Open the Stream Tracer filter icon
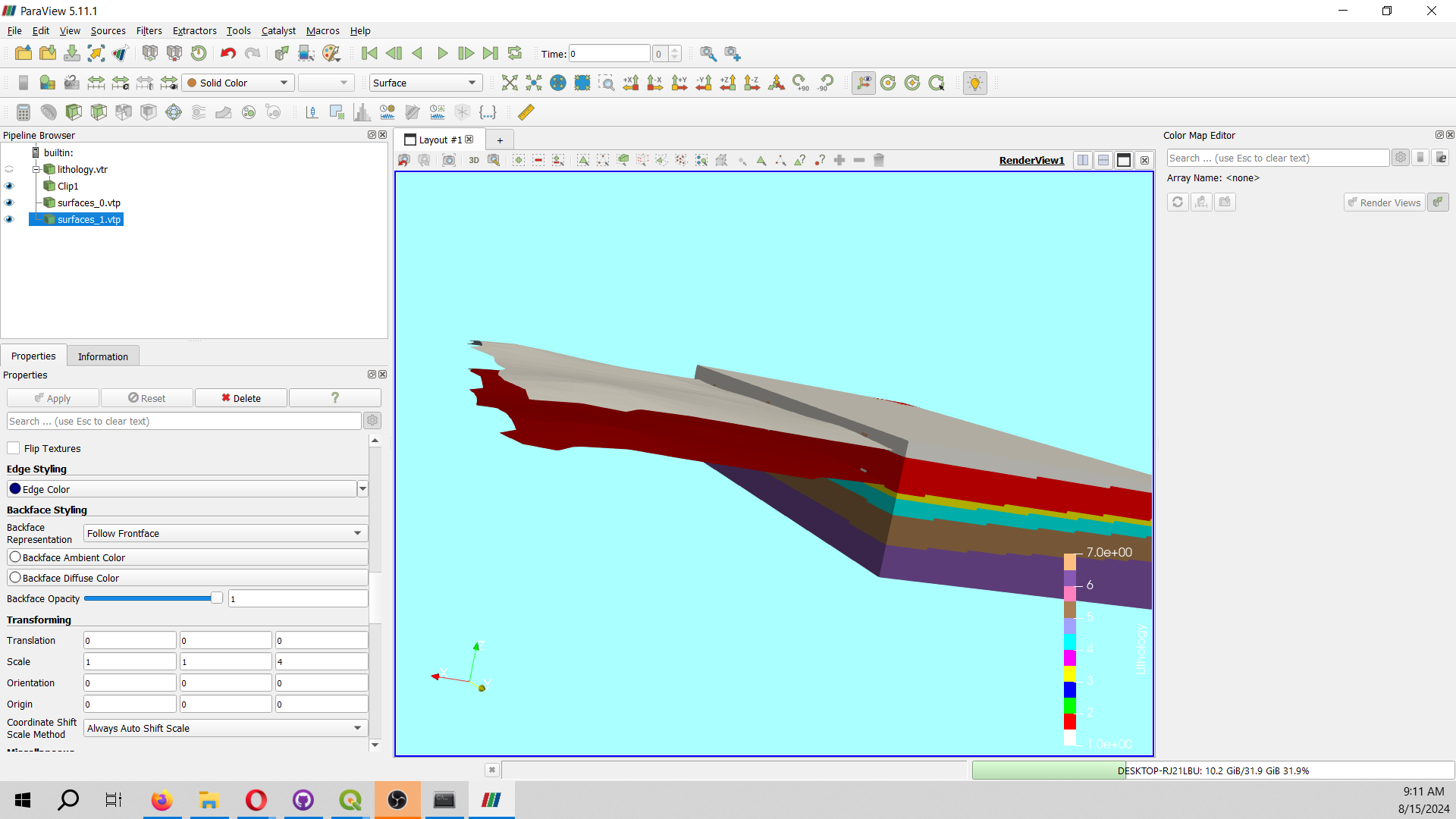Image resolution: width=1456 pixels, height=819 pixels. [x=198, y=111]
